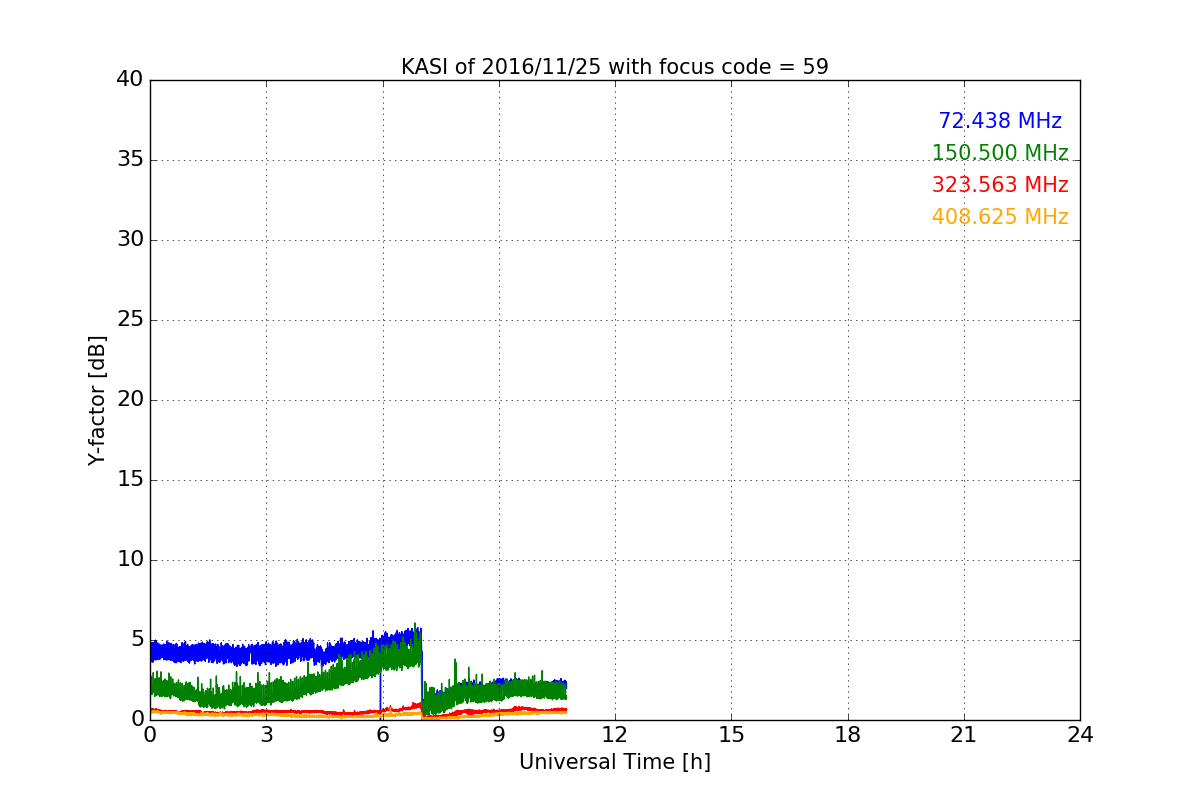Click the x-axis tick label '6'

point(382,734)
